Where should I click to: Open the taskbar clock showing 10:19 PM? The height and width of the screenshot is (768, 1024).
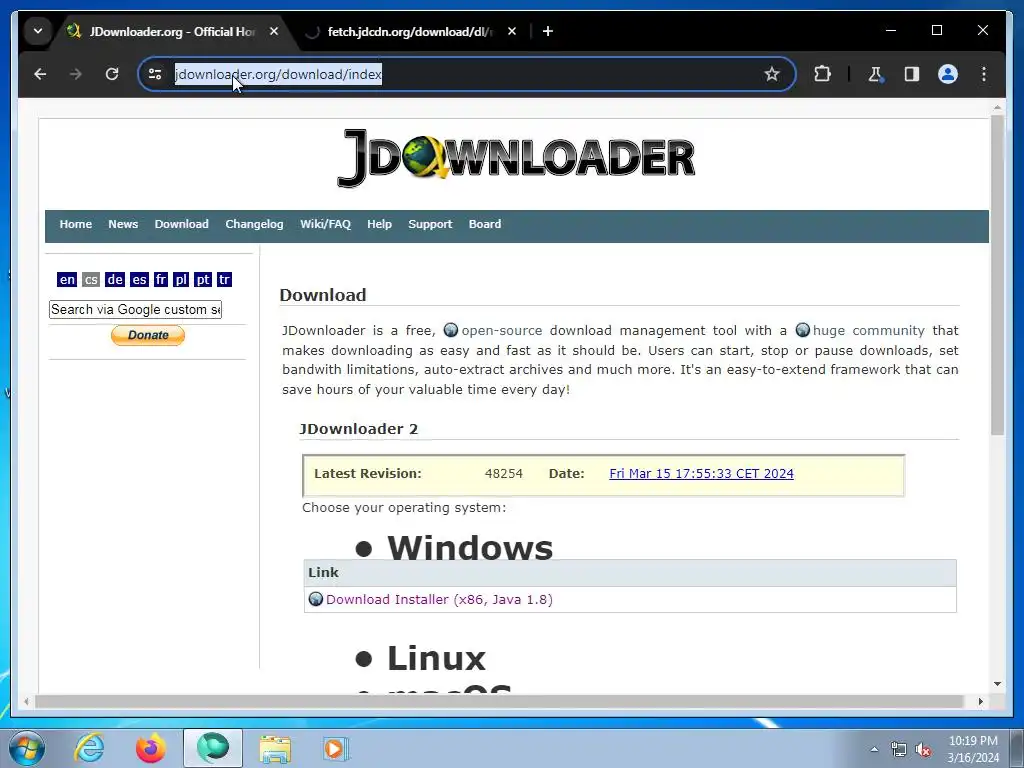[x=973, y=749]
